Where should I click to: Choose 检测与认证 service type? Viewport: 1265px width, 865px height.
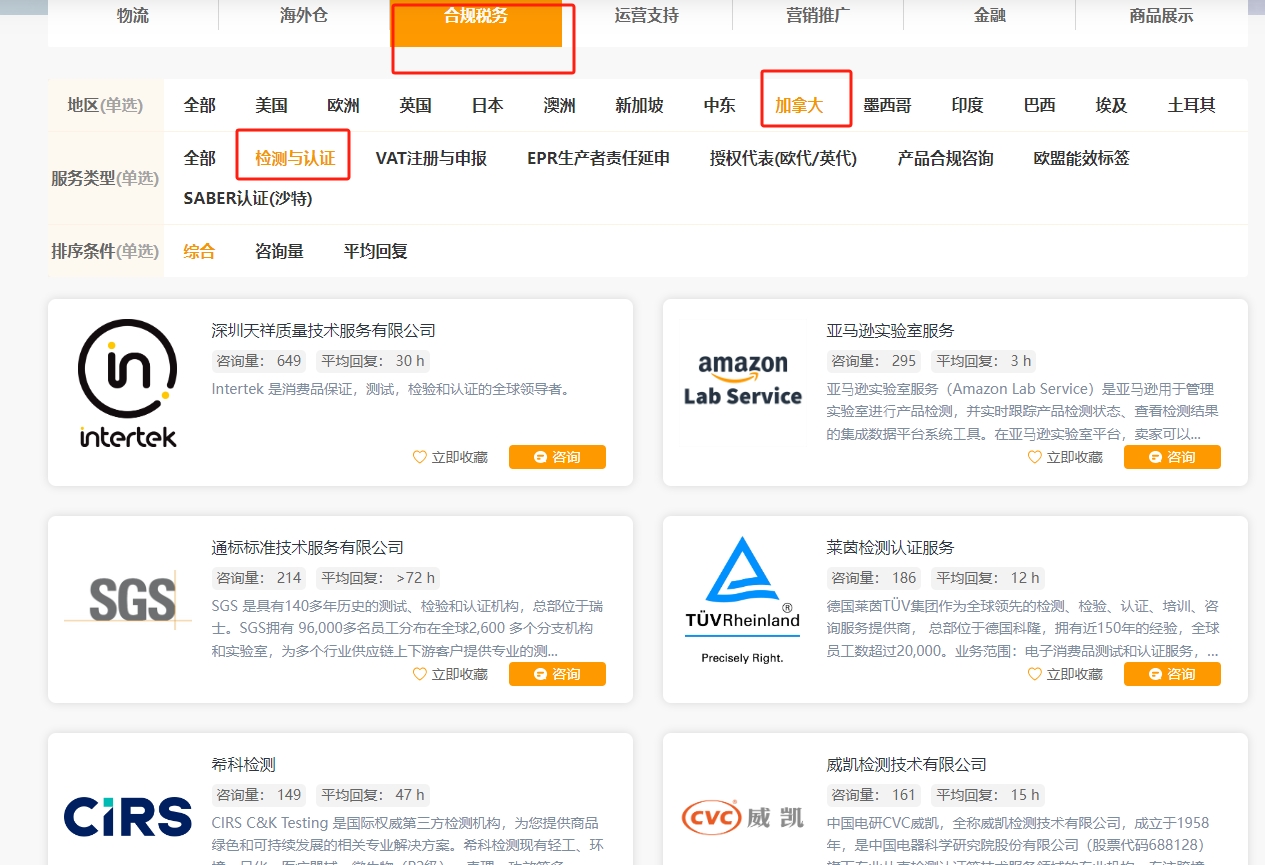(295, 158)
